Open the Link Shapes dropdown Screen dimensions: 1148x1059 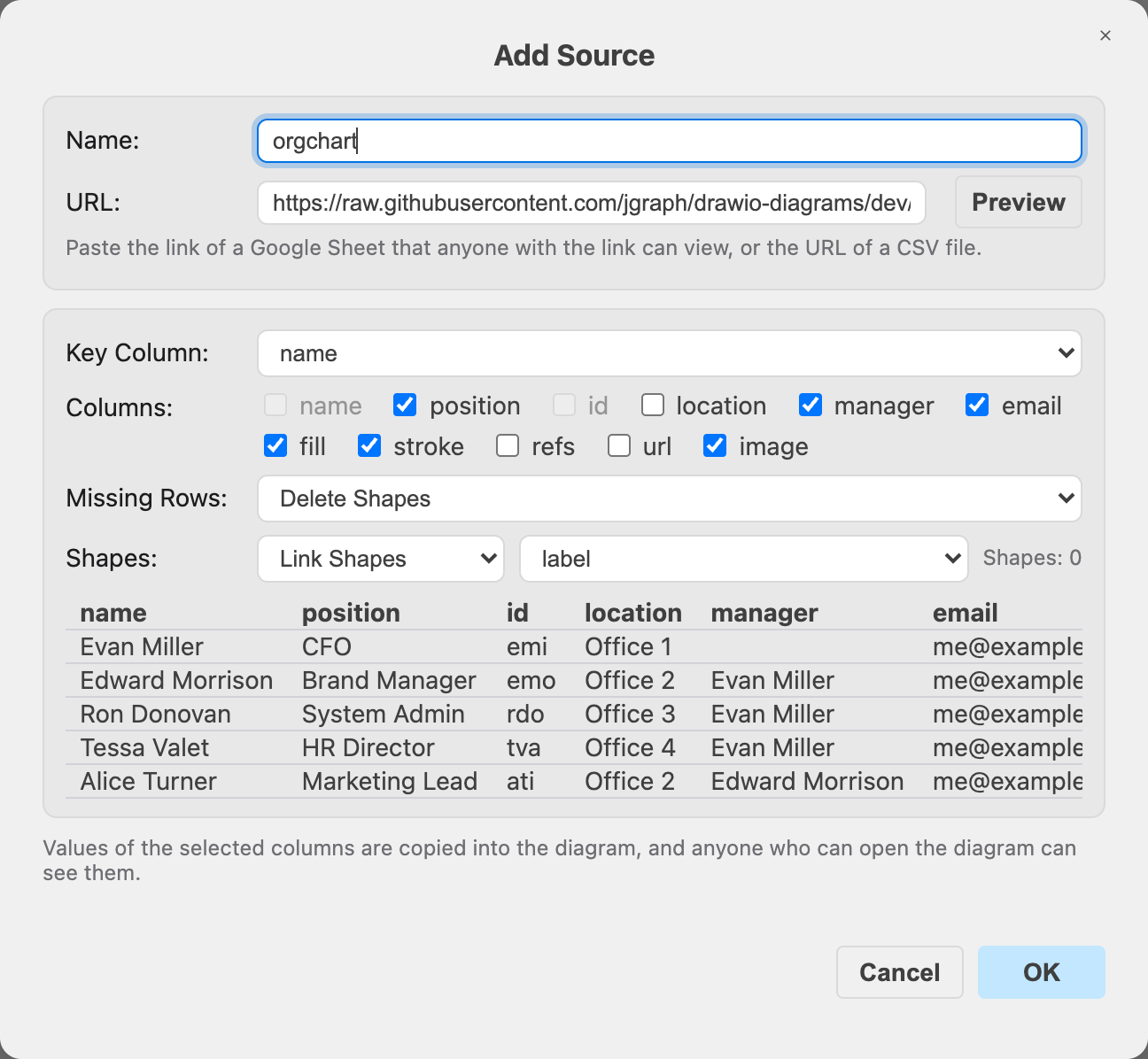click(x=381, y=559)
